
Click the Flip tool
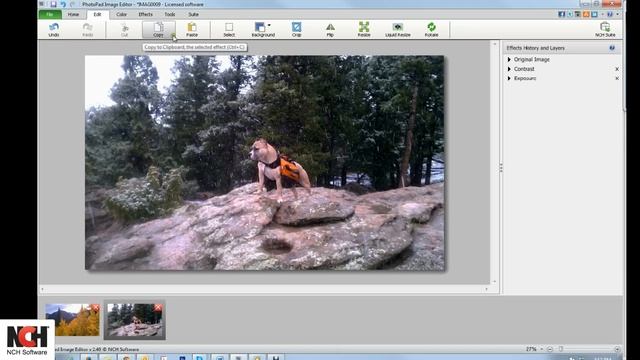tap(330, 29)
